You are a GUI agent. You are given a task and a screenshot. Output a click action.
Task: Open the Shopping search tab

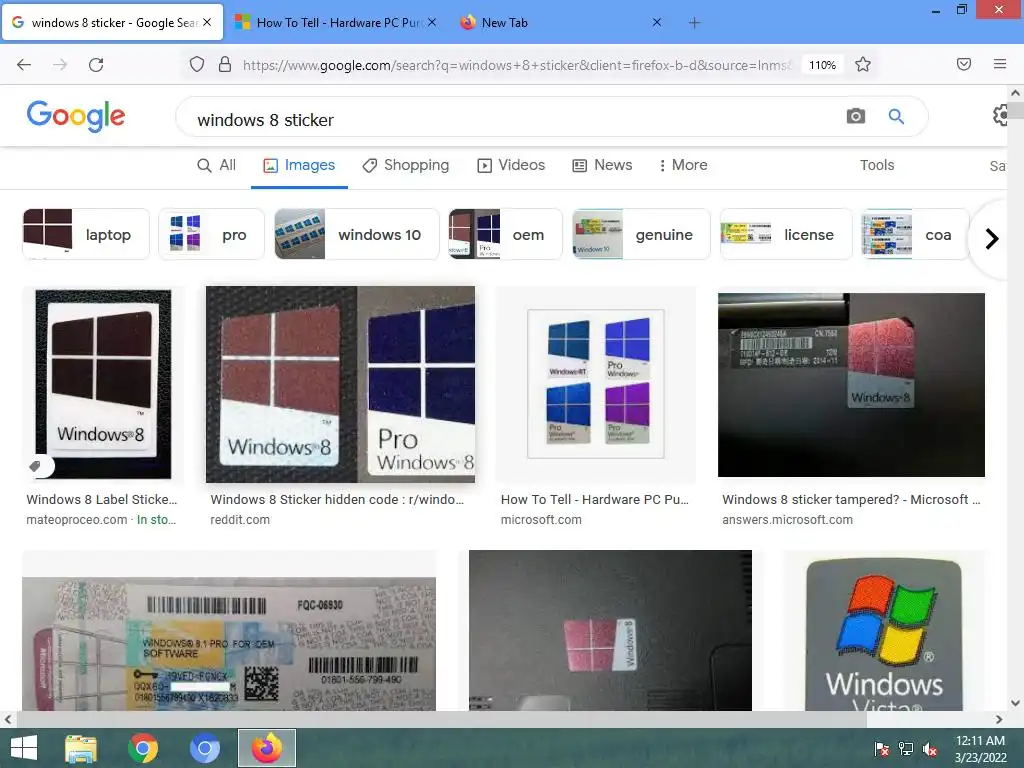click(406, 165)
